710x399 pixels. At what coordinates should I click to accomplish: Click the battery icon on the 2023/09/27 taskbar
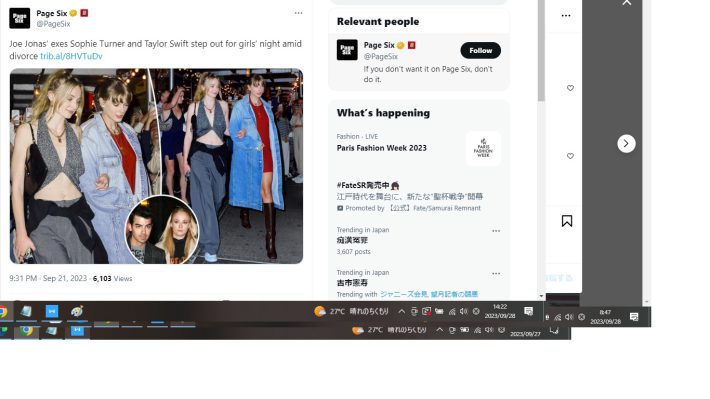coord(464,330)
